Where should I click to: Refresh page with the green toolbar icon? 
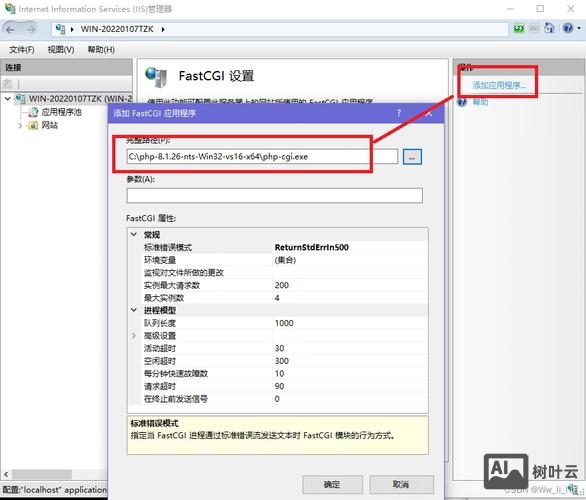click(x=519, y=28)
